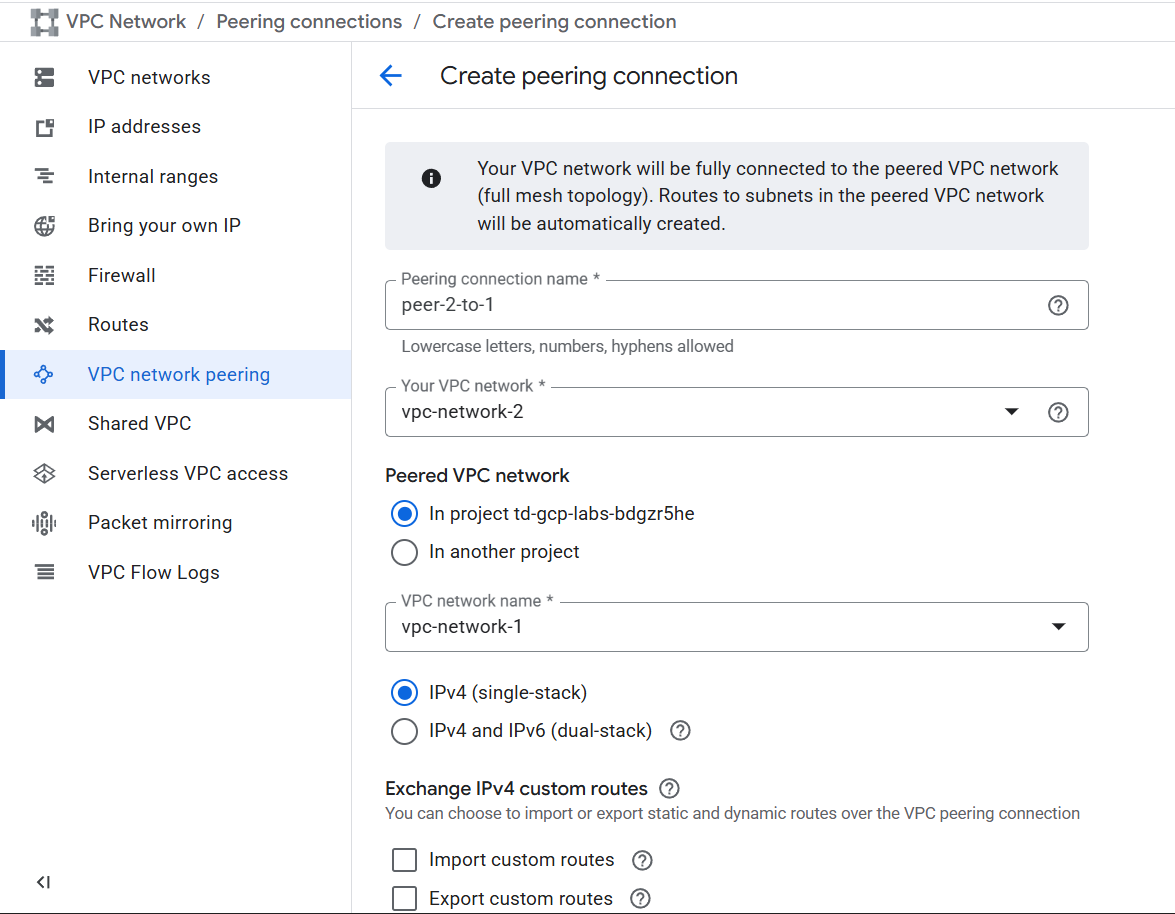Enable Import custom routes checkbox
This screenshot has width=1175, height=914.
(x=404, y=860)
